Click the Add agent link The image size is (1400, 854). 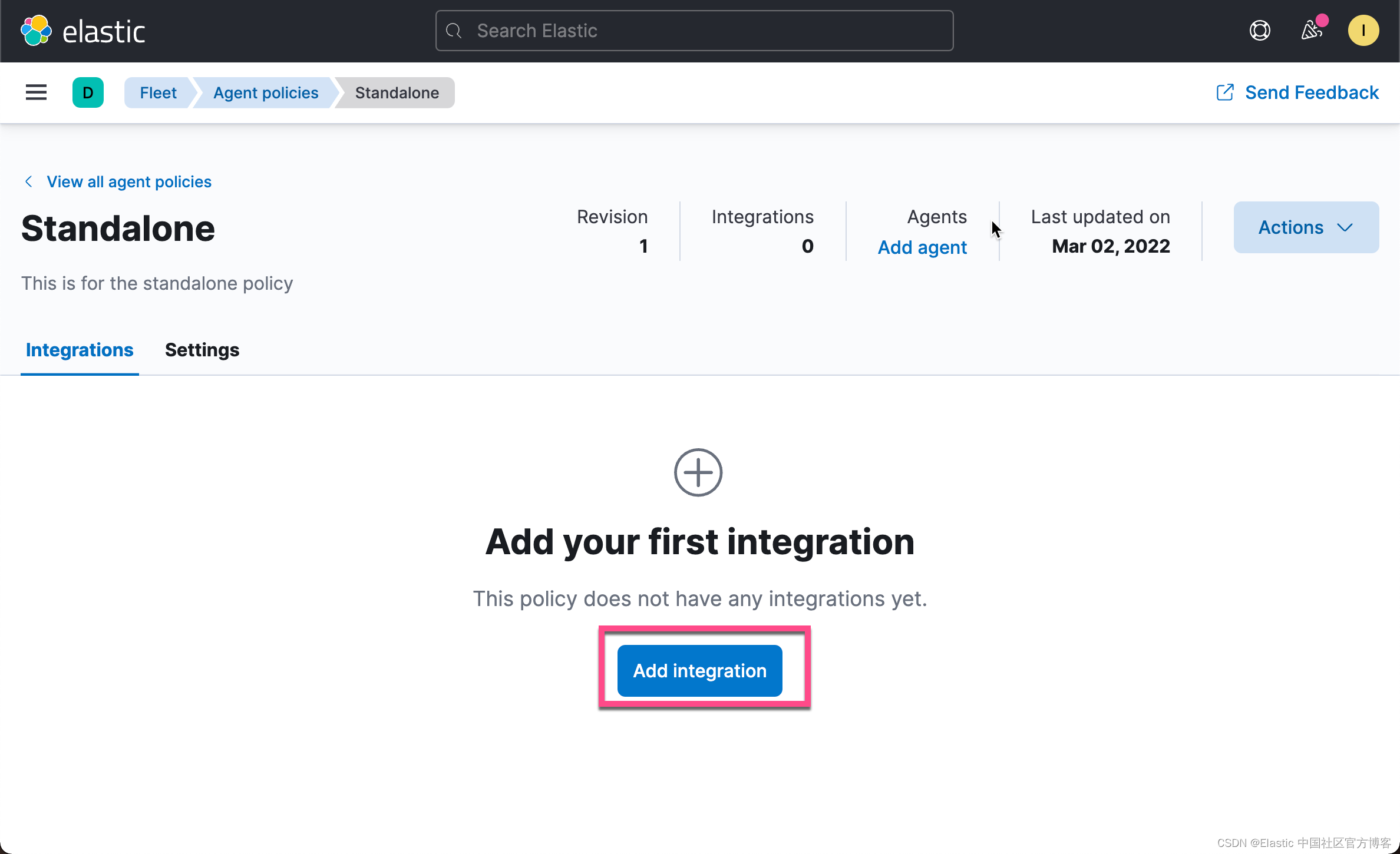click(x=922, y=247)
